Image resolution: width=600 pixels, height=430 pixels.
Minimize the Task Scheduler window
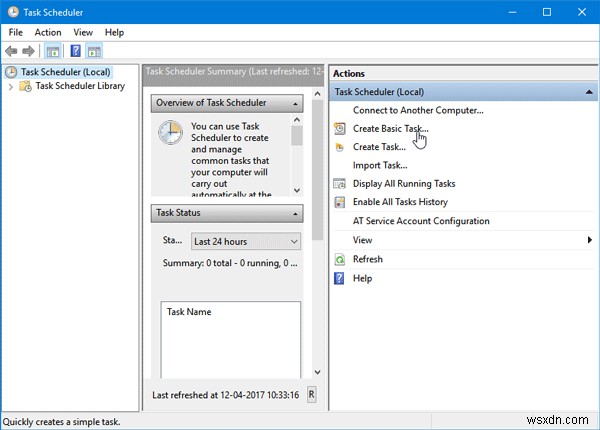click(x=512, y=12)
